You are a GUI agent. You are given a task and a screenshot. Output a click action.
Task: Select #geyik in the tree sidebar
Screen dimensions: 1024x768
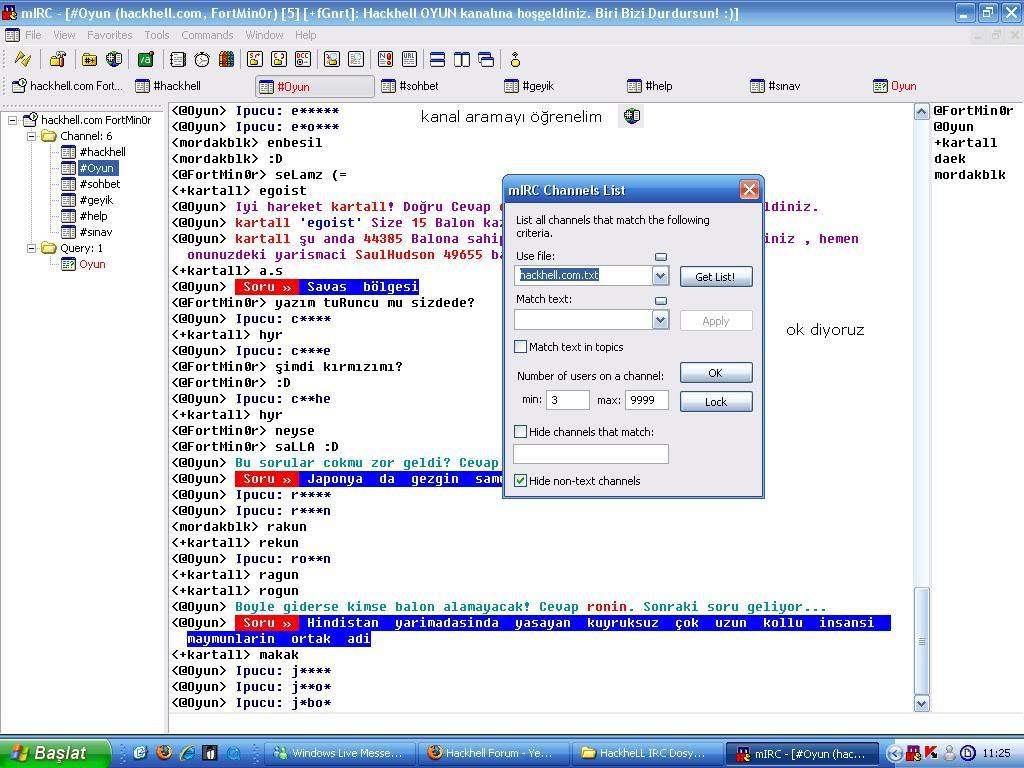(x=96, y=200)
